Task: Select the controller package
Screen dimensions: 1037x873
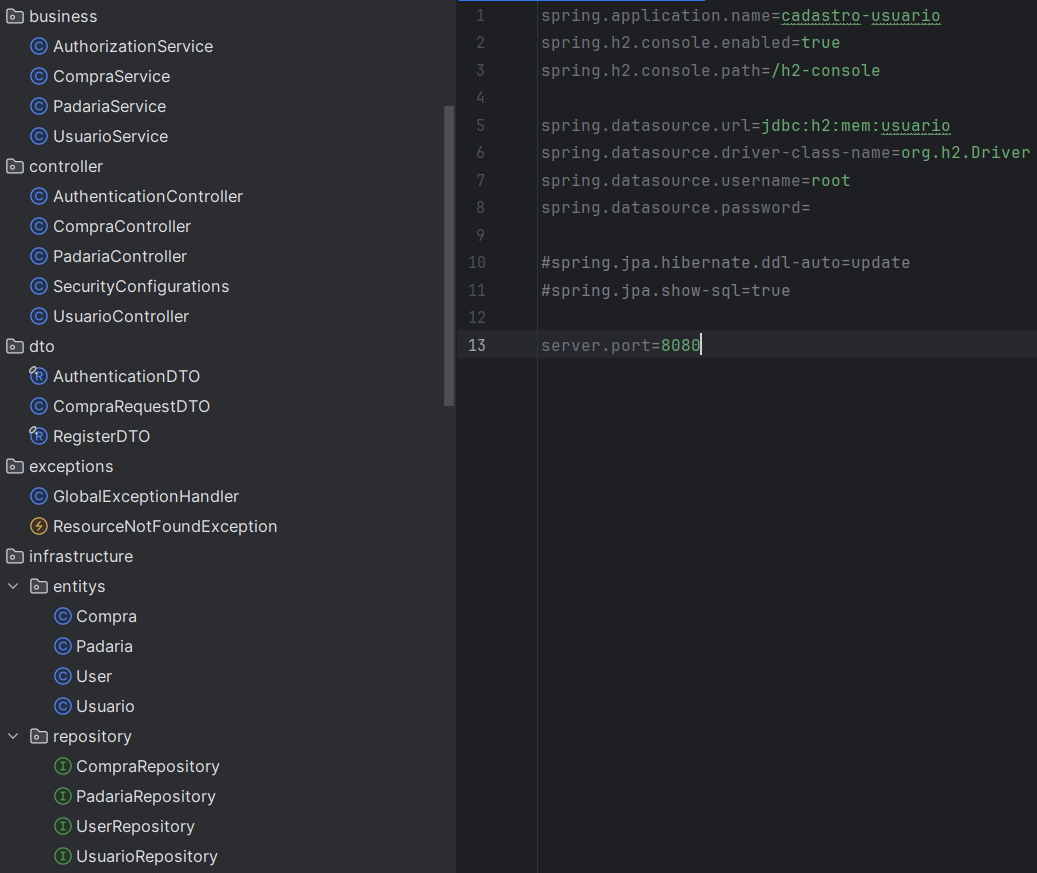Action: tap(66, 166)
